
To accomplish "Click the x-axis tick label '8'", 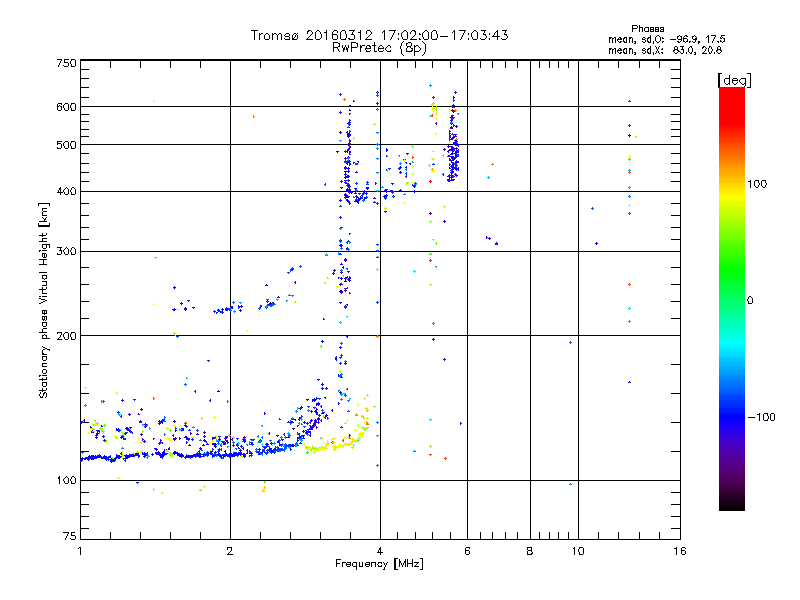I will 530,551.
